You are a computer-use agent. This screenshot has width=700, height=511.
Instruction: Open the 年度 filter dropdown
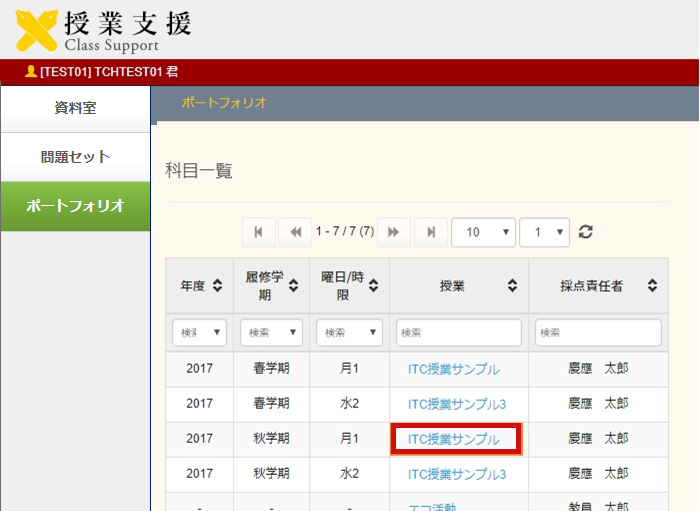[x=199, y=332]
